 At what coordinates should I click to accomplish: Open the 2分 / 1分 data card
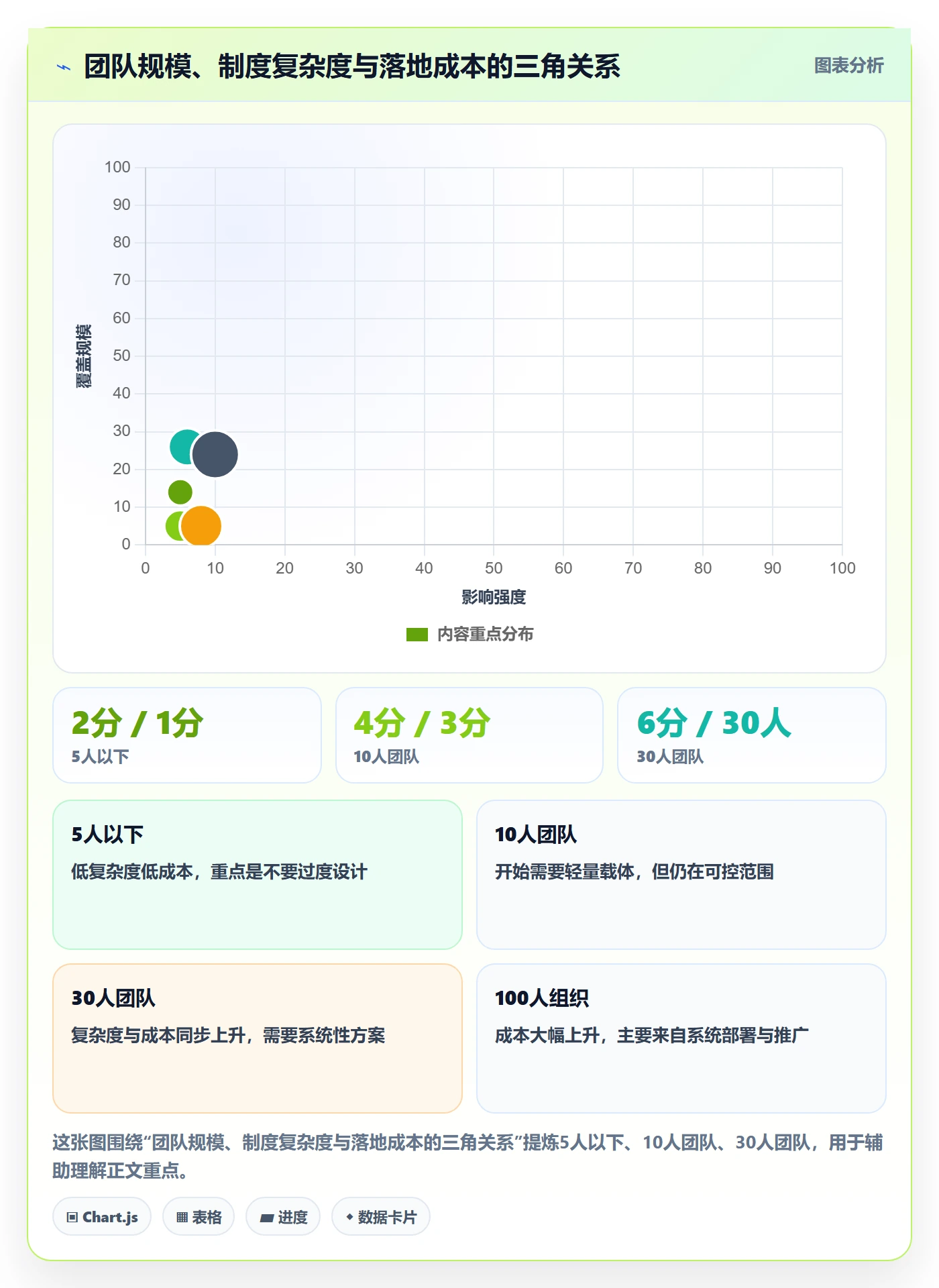point(187,735)
